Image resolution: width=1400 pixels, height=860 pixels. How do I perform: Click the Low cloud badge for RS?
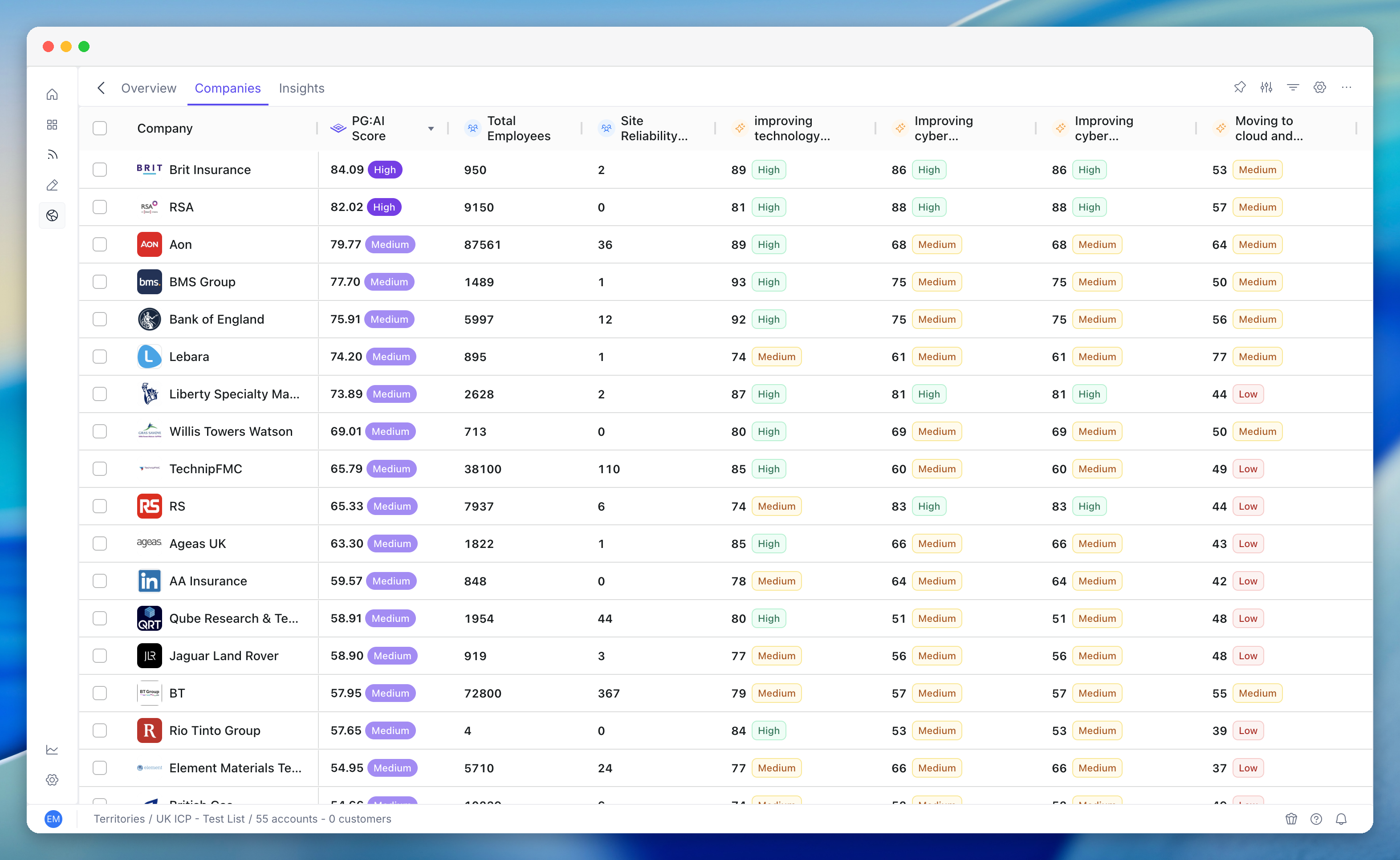click(x=1248, y=506)
